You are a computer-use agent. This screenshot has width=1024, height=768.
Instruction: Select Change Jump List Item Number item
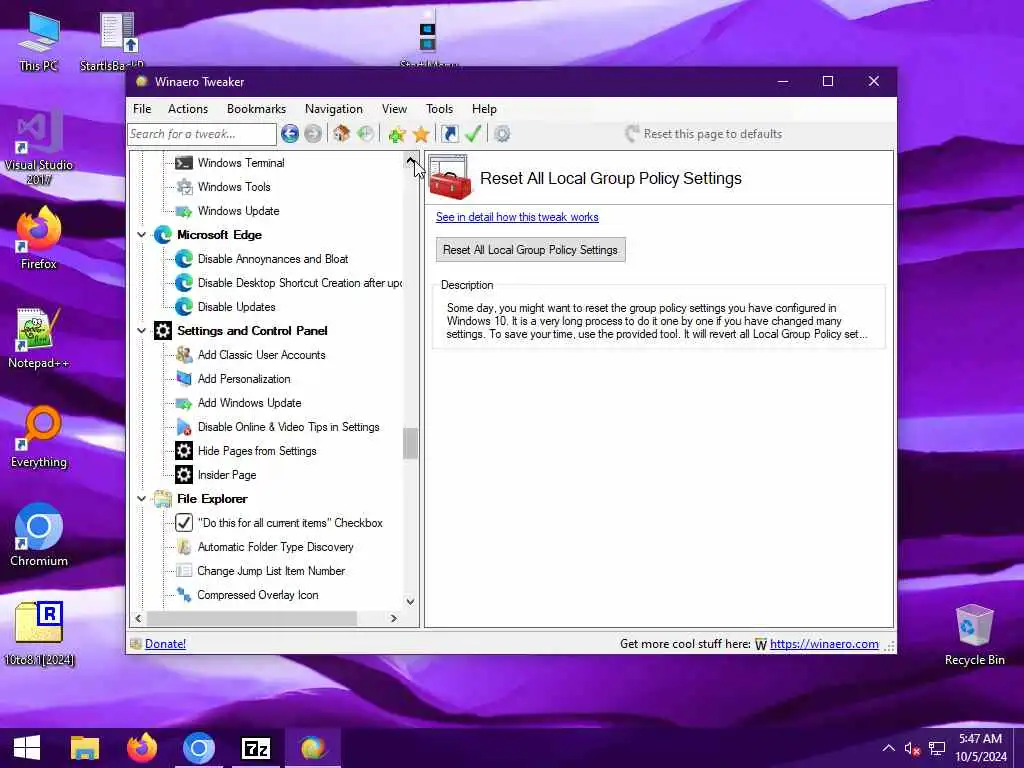coord(271,571)
